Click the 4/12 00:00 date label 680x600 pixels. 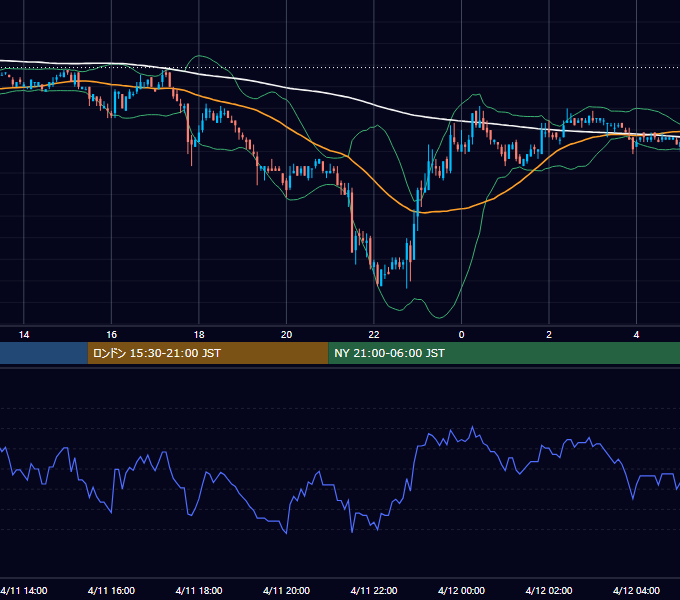tap(461, 590)
